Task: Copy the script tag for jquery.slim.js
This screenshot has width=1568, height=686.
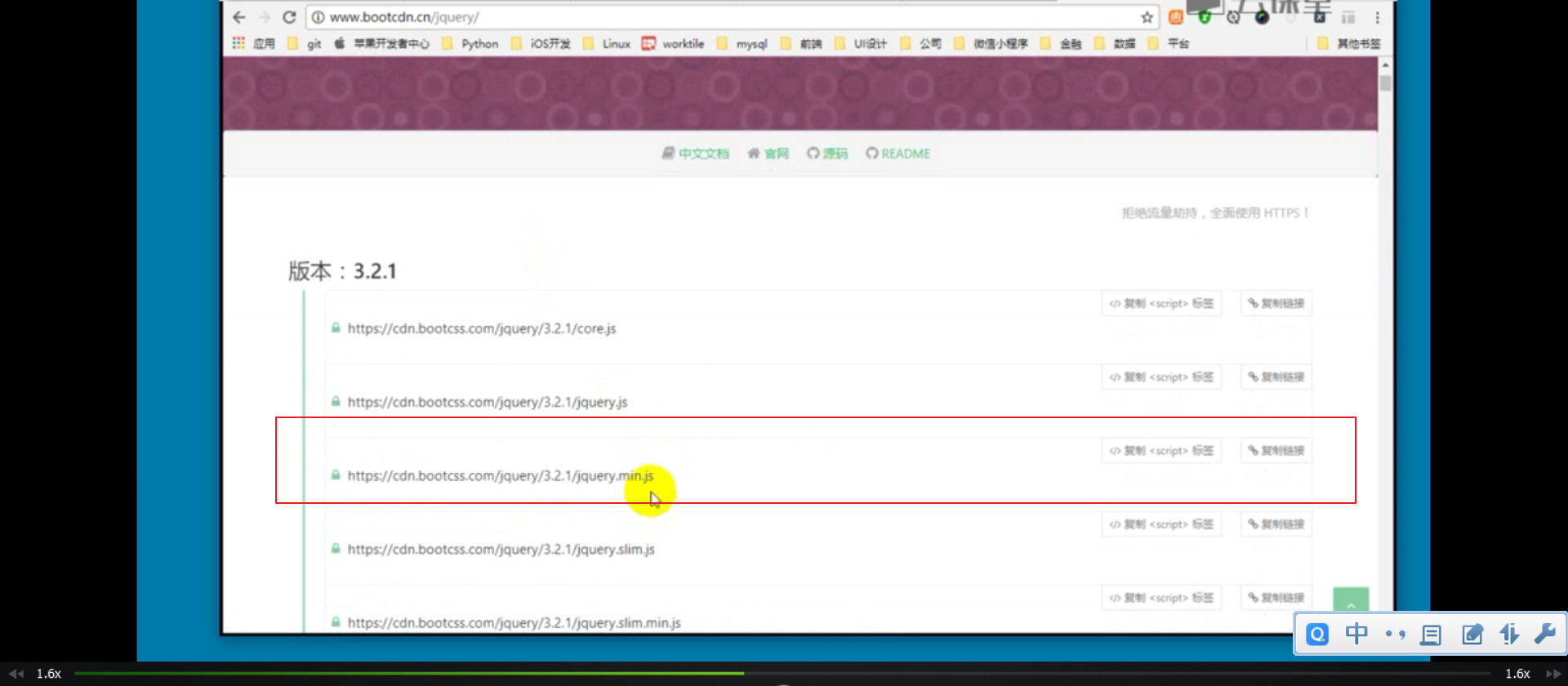Action: 1160,524
